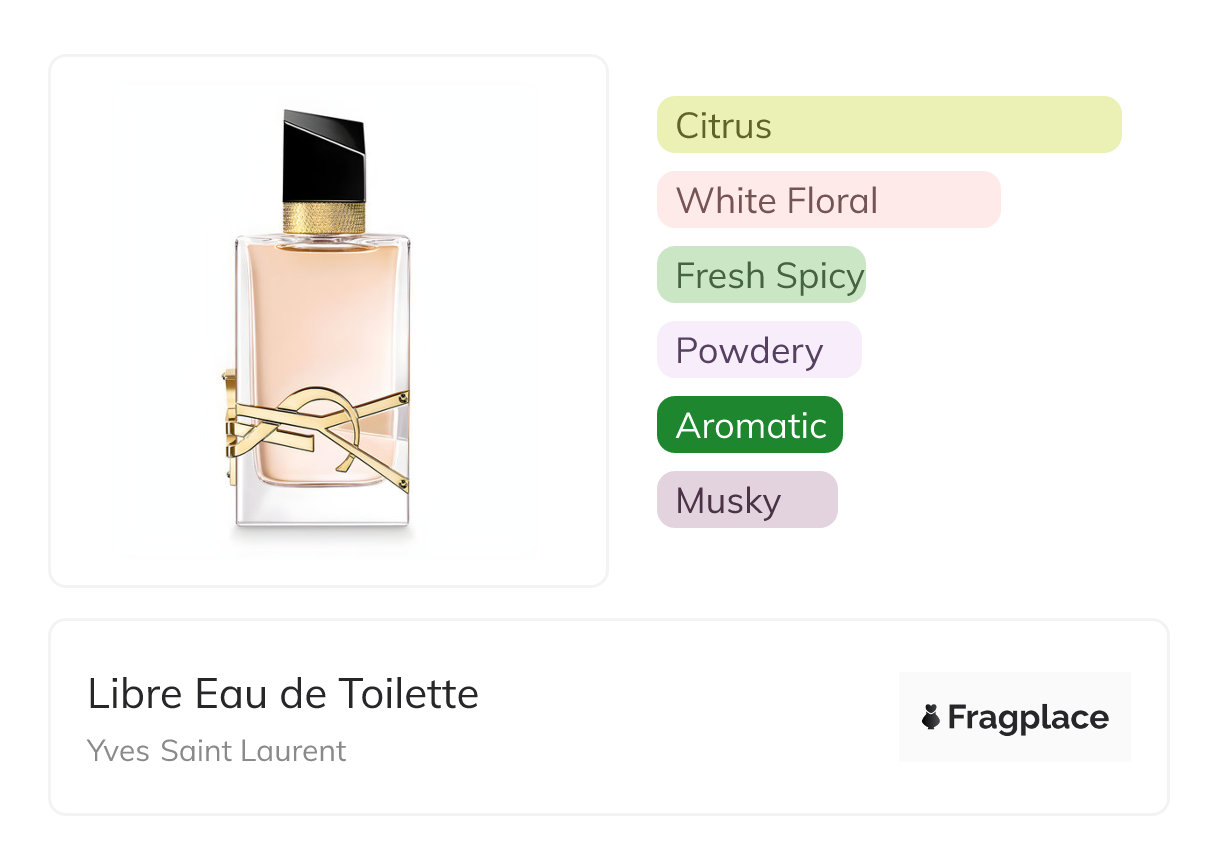
Task: Click the Fragplace bottle icon
Action: [931, 717]
